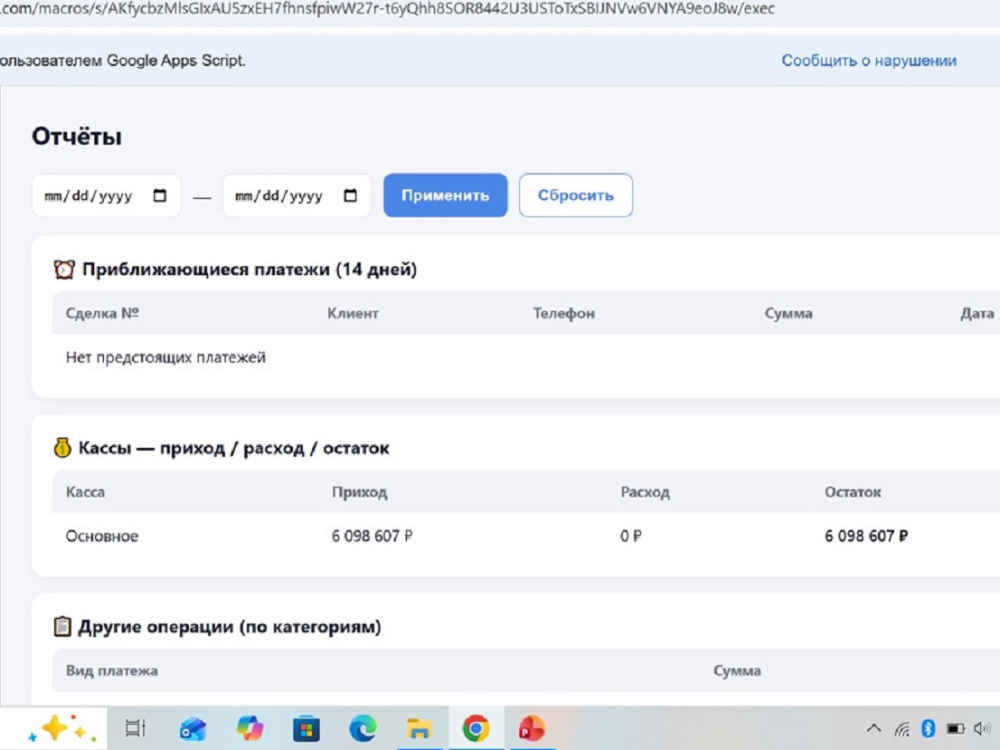Open Outlook from the taskbar
1000x750 pixels.
tap(193, 728)
